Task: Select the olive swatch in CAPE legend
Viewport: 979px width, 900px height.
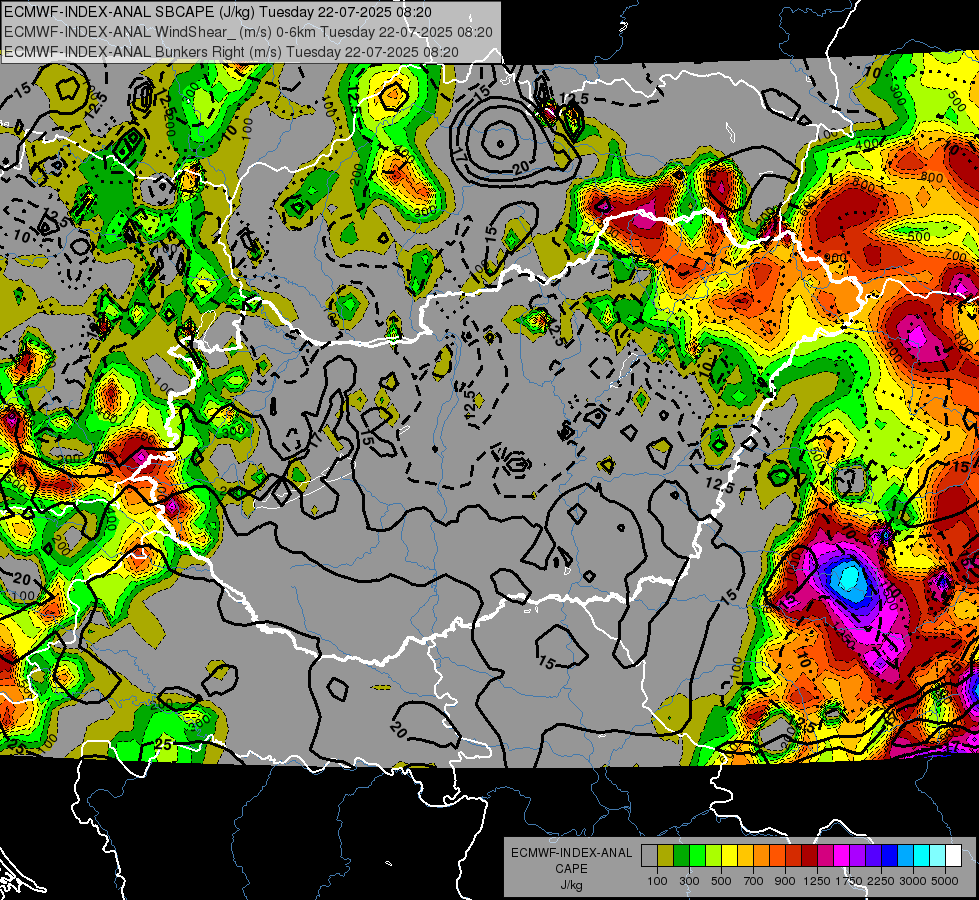Action: 666,856
